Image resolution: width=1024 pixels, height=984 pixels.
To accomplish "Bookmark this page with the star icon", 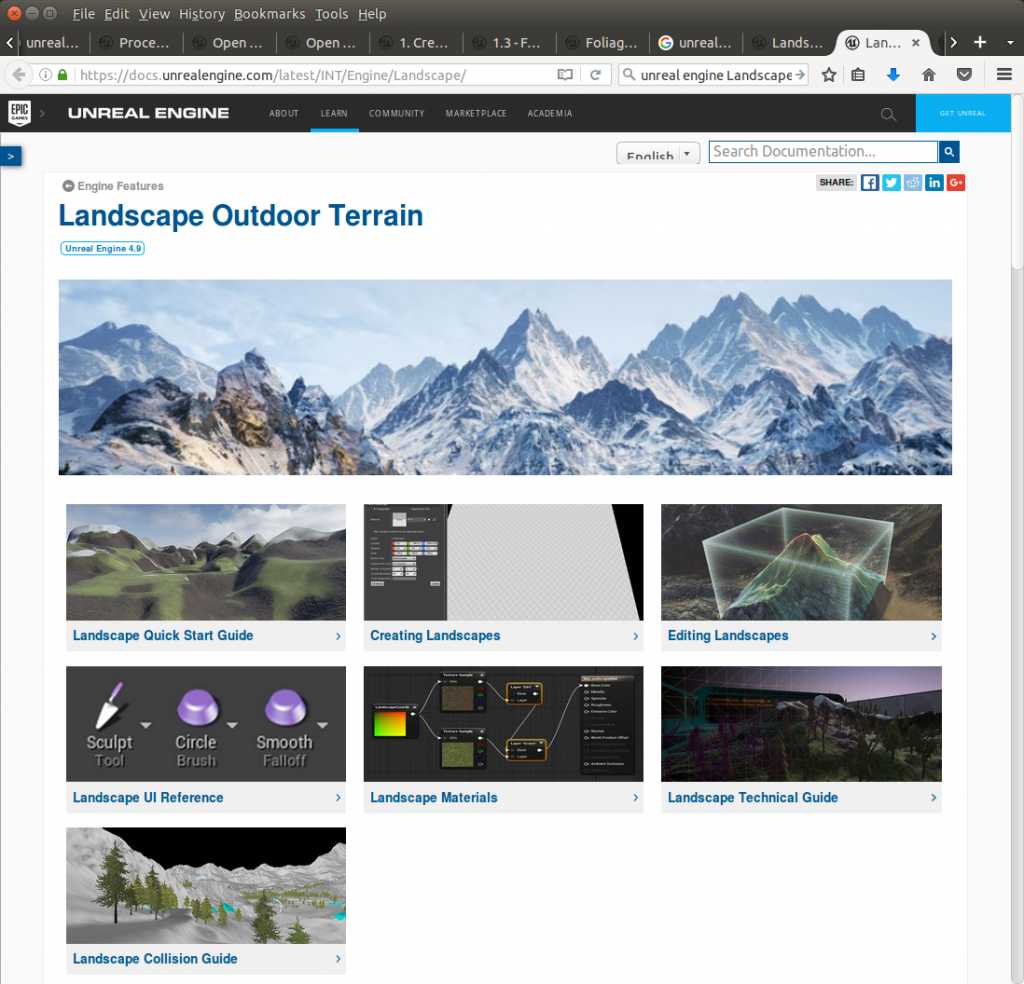I will point(829,75).
